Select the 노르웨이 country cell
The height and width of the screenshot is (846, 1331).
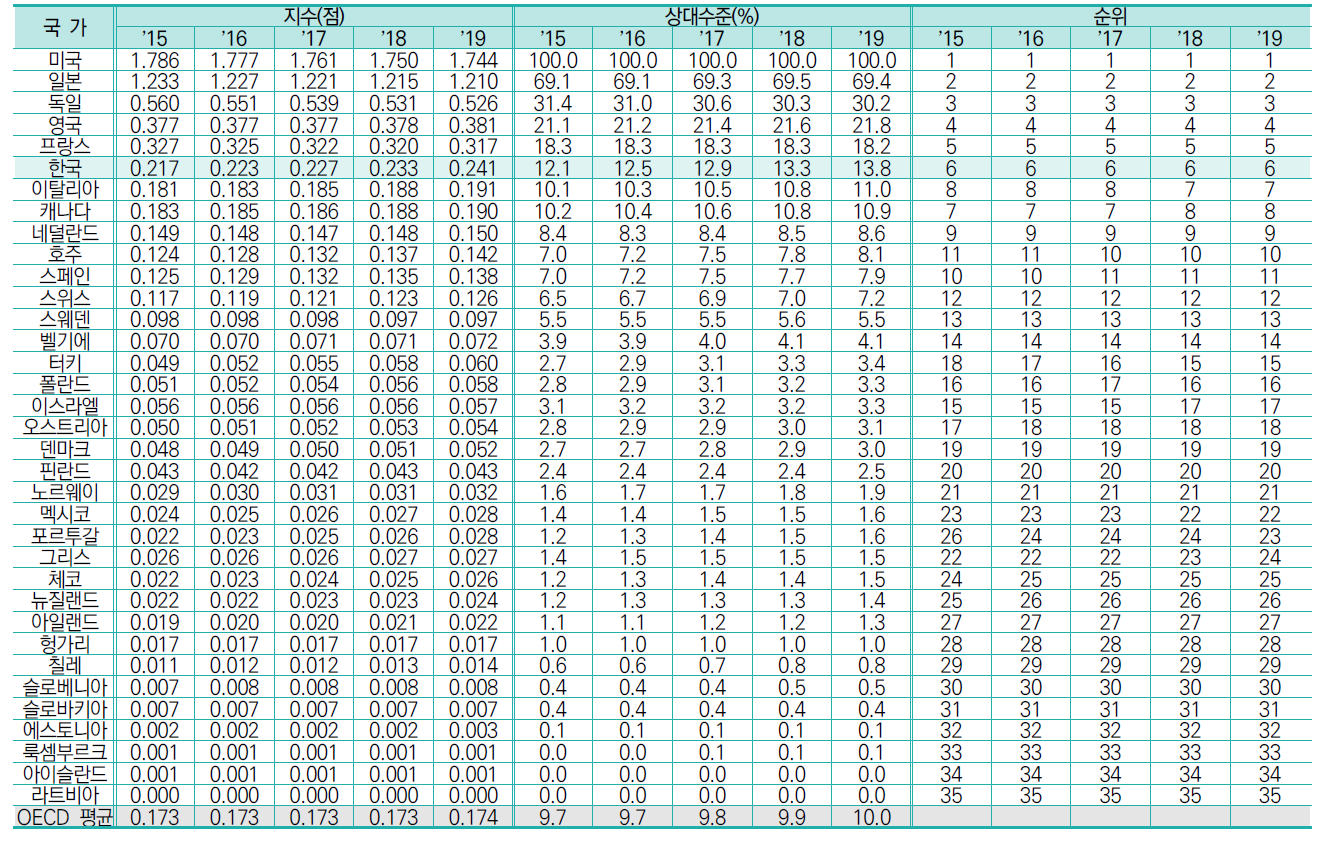coord(64,493)
